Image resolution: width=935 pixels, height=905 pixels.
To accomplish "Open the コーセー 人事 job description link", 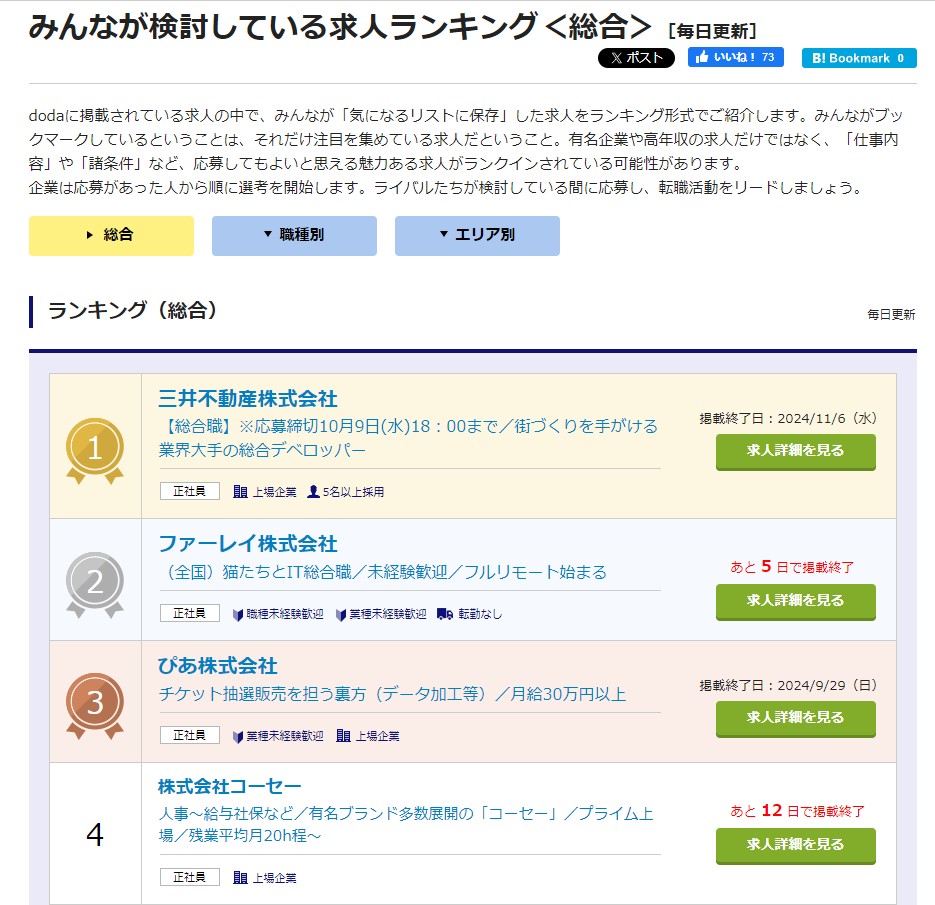I will point(406,825).
